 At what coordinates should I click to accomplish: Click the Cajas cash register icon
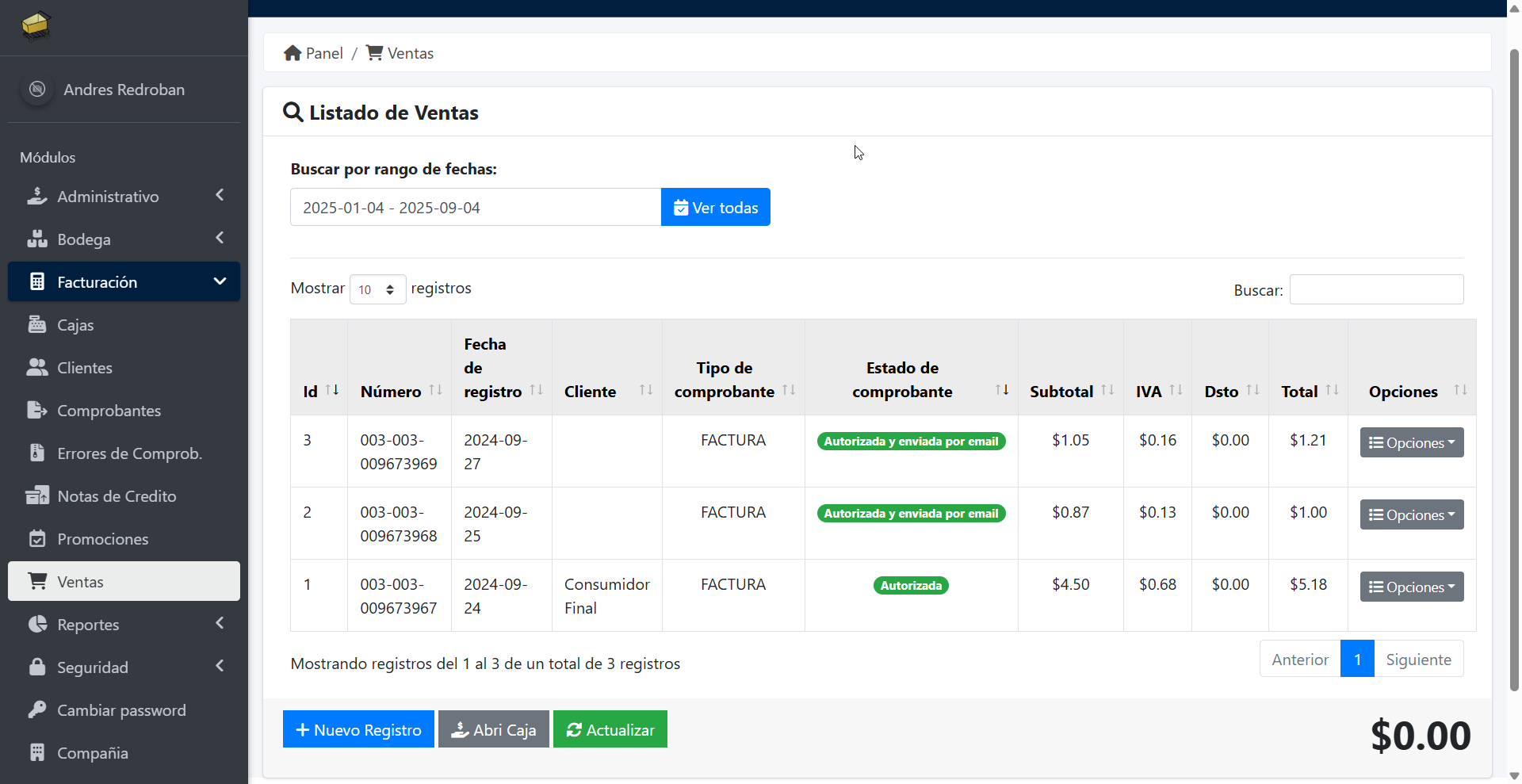pos(36,325)
